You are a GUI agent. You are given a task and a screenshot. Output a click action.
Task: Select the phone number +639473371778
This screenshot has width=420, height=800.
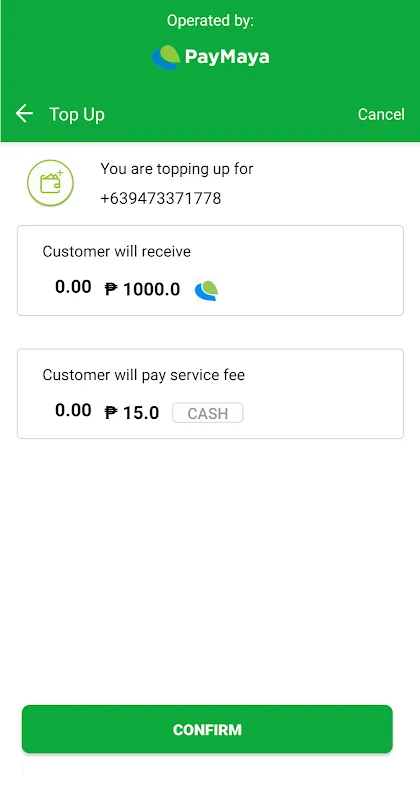tap(161, 198)
